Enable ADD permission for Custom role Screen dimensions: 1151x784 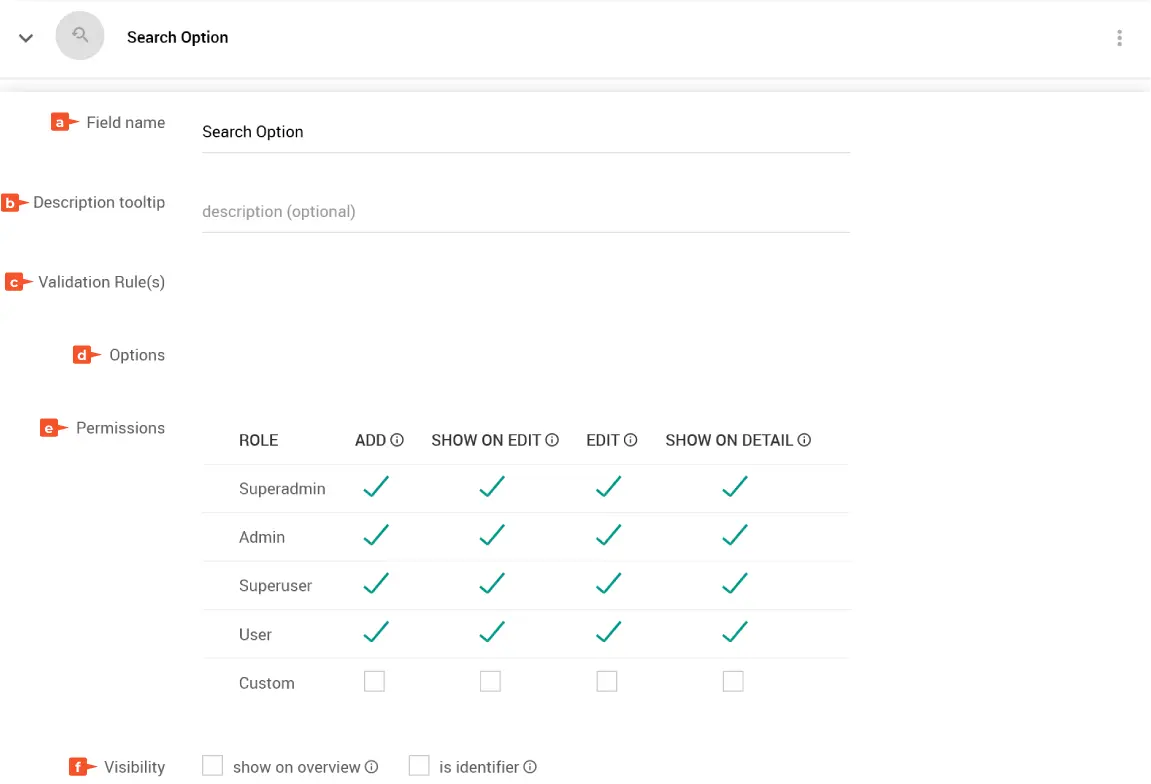tap(374, 682)
